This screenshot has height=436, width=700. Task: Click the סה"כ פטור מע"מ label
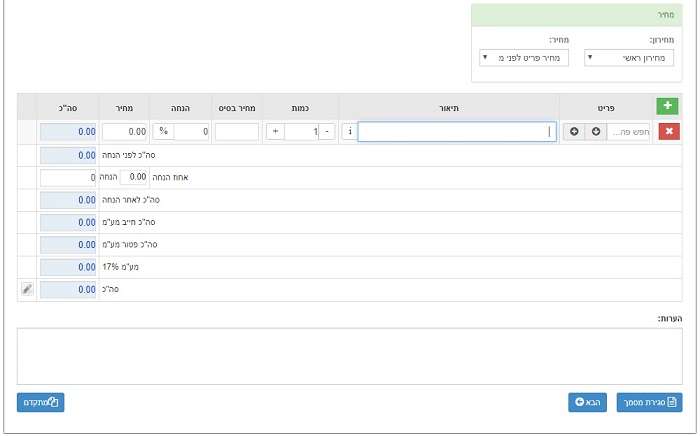click(x=130, y=245)
